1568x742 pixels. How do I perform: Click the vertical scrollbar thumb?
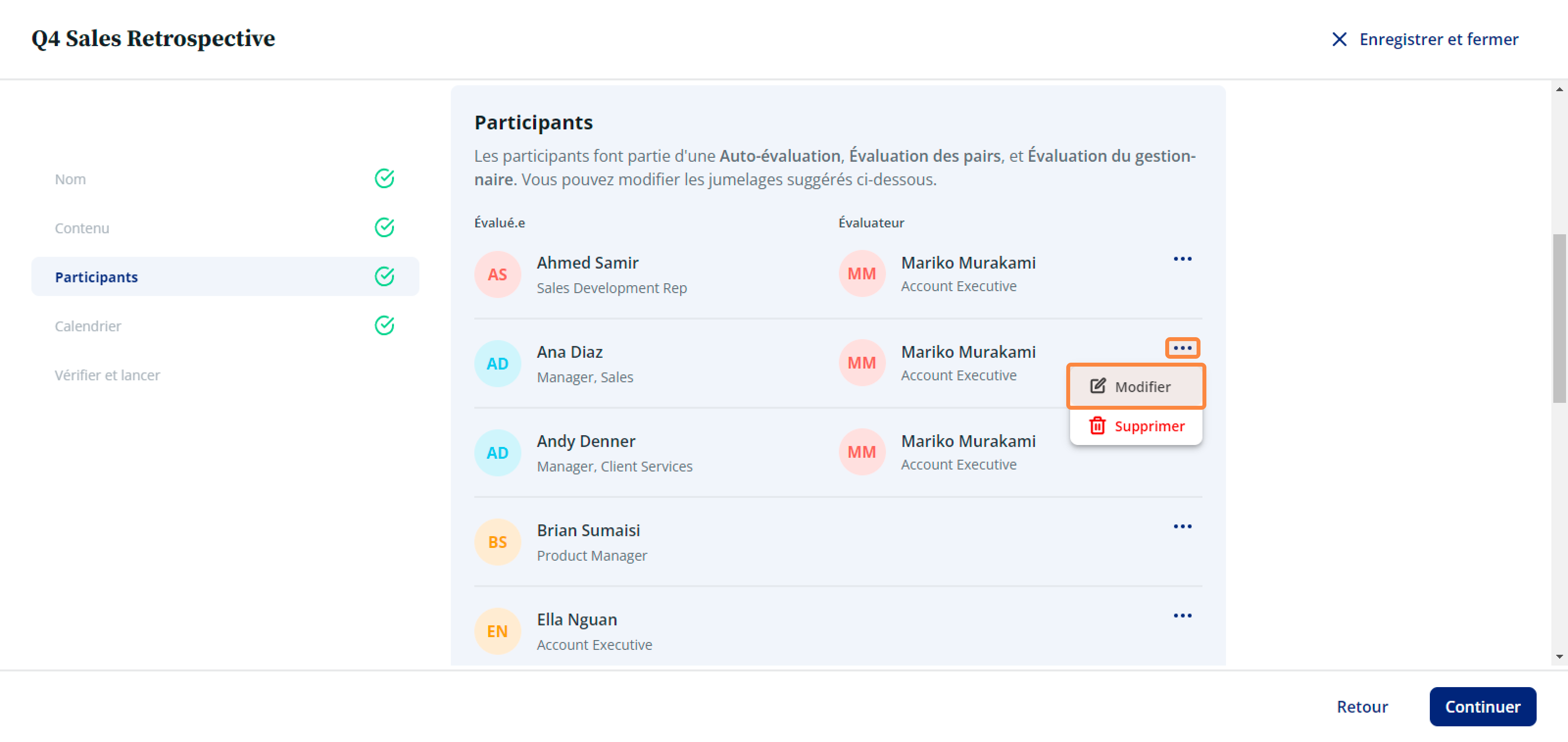[1559, 319]
